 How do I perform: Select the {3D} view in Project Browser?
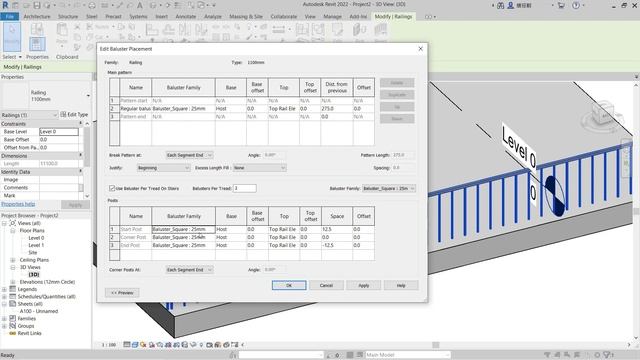[x=34, y=275]
